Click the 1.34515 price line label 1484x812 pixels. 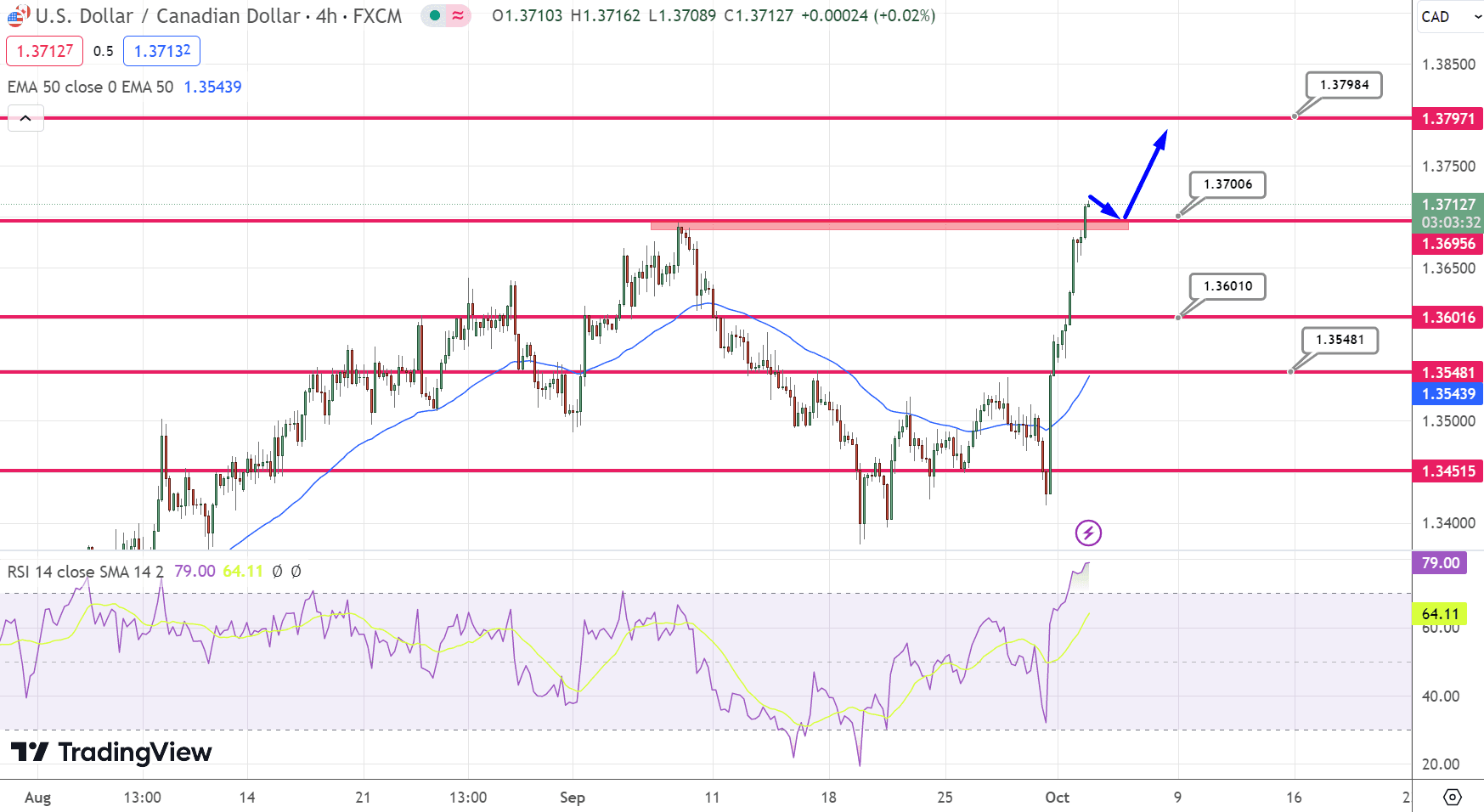pos(1447,471)
